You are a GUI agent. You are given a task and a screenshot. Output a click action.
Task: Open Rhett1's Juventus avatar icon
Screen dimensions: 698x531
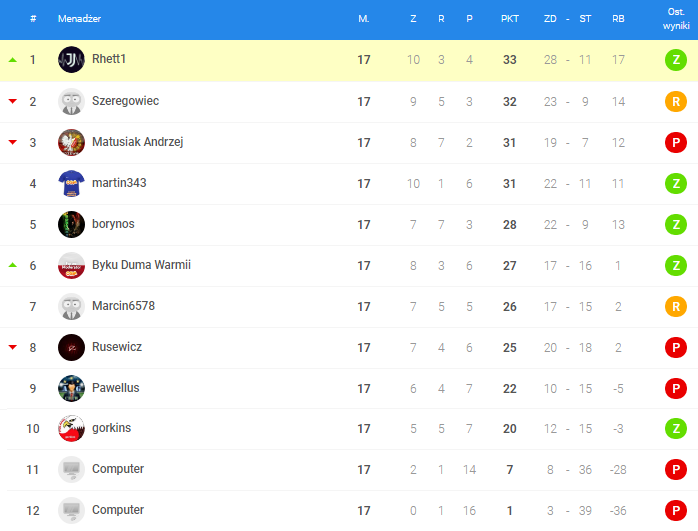coord(71,59)
